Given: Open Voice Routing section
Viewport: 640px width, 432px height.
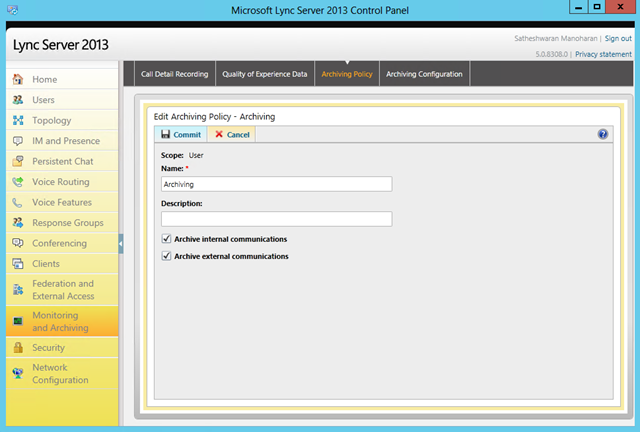Looking at the screenshot, I should pyautogui.click(x=62, y=182).
